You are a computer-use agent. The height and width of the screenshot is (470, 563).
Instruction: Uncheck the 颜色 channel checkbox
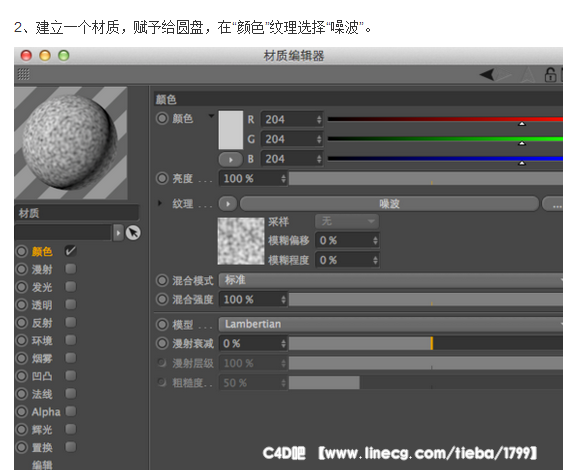(70, 251)
